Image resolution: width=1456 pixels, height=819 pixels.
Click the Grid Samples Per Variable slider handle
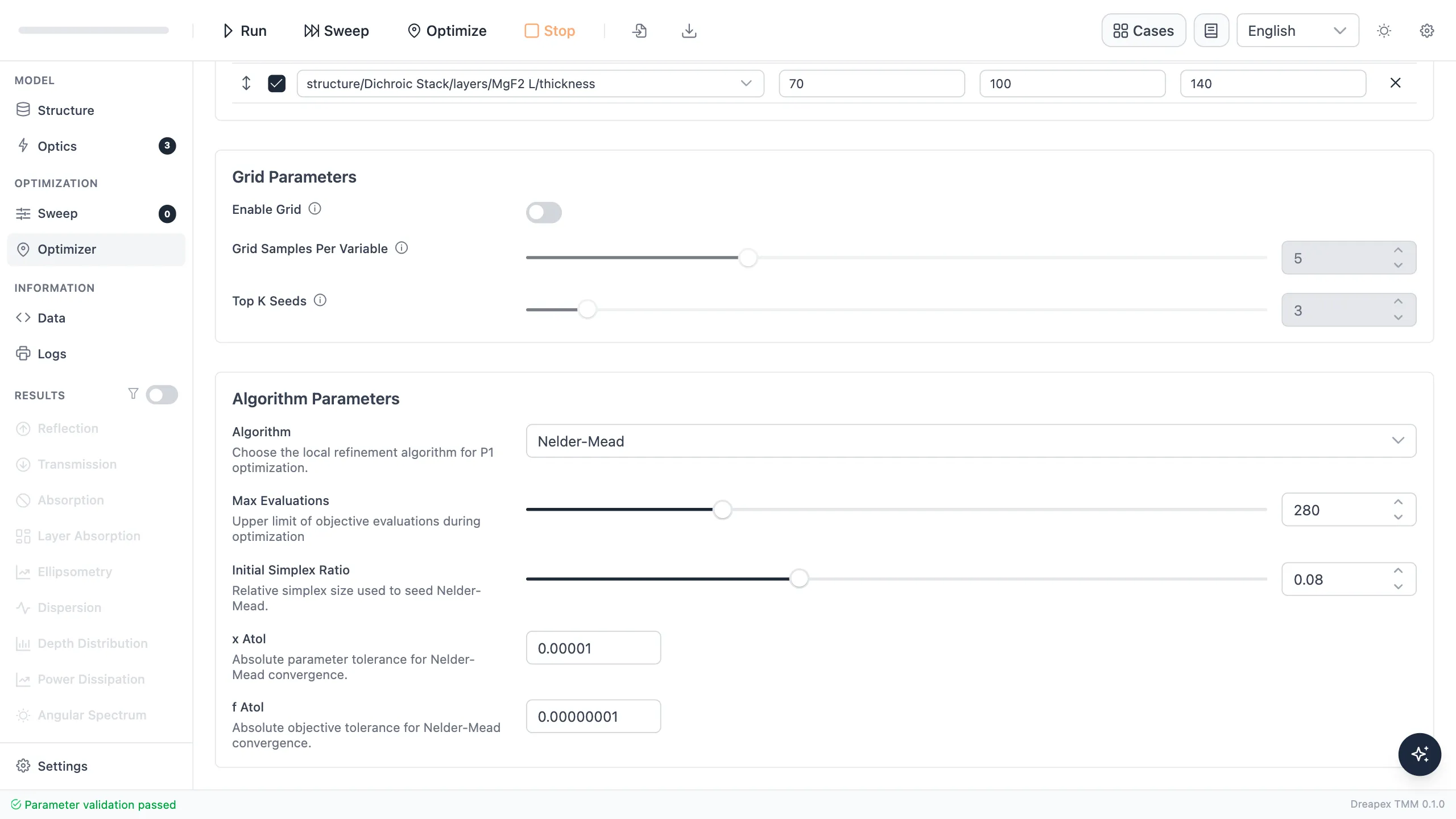point(748,258)
